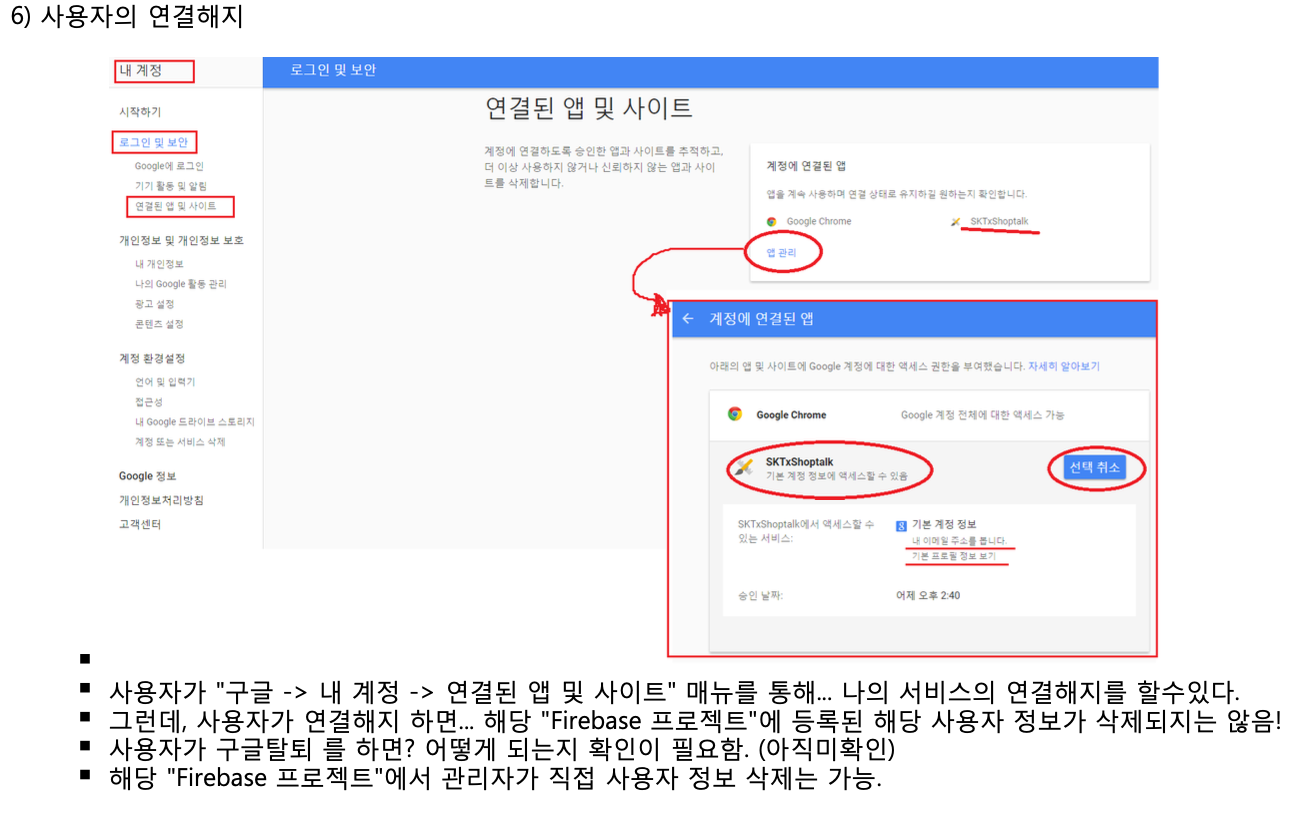Click the SKTxShoptalk icon in the upper card

pyautogui.click(x=956, y=222)
